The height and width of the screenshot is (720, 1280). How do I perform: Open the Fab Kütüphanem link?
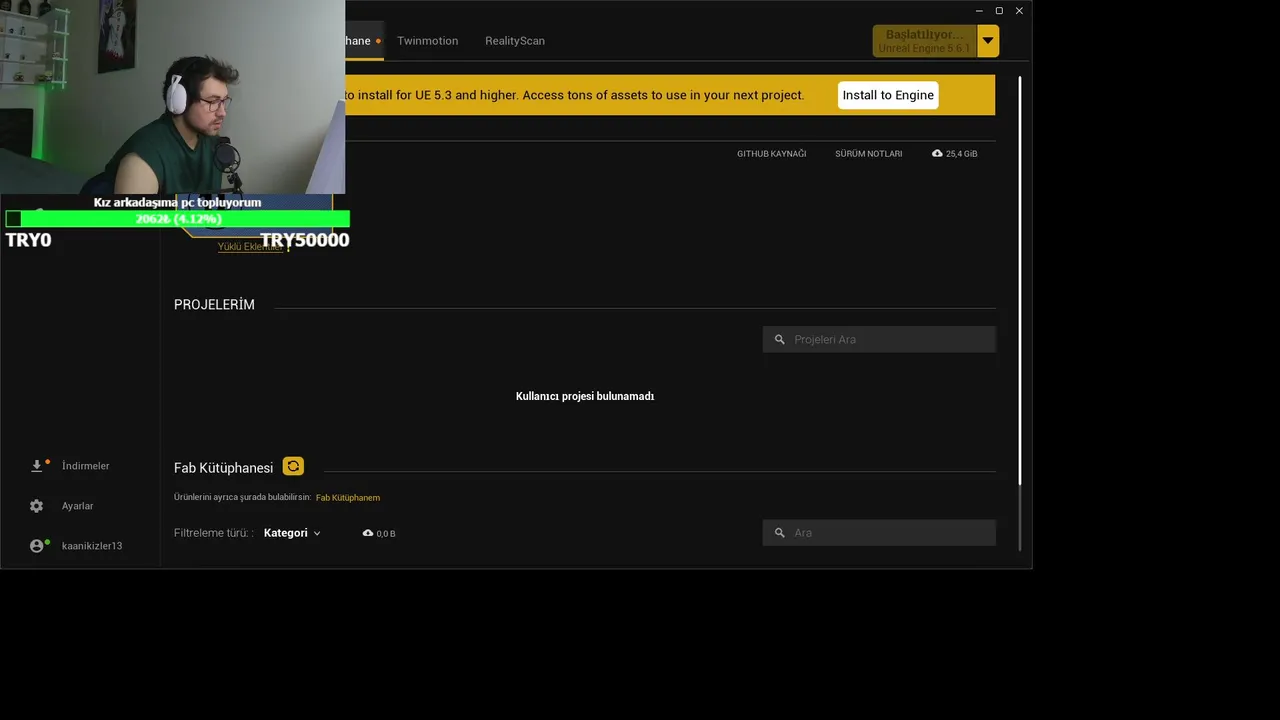coord(348,497)
